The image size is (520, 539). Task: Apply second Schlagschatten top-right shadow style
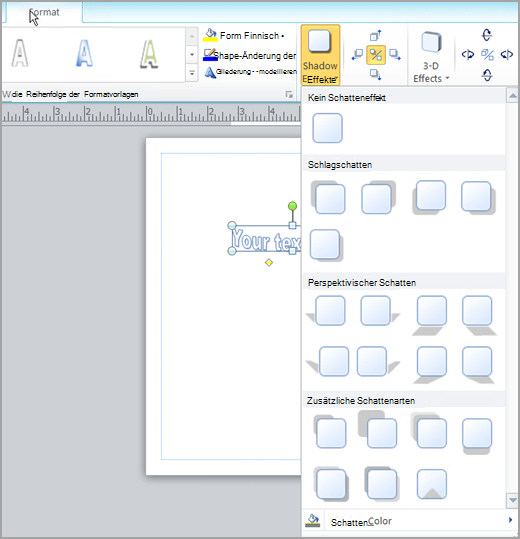click(x=378, y=197)
